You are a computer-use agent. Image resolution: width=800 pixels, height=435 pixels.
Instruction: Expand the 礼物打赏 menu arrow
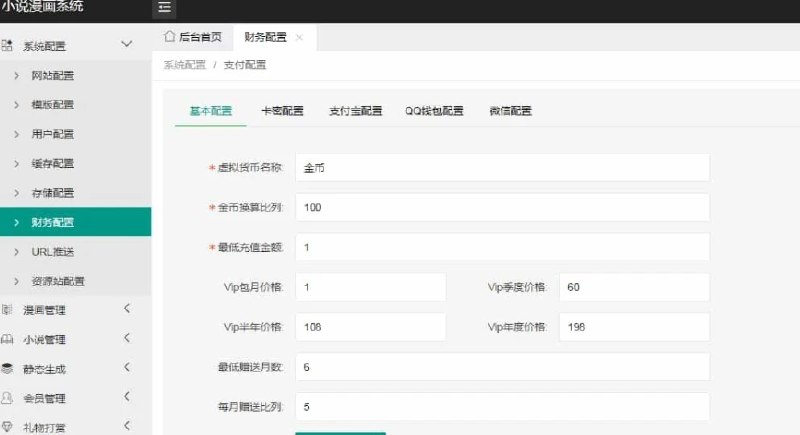coord(127,426)
